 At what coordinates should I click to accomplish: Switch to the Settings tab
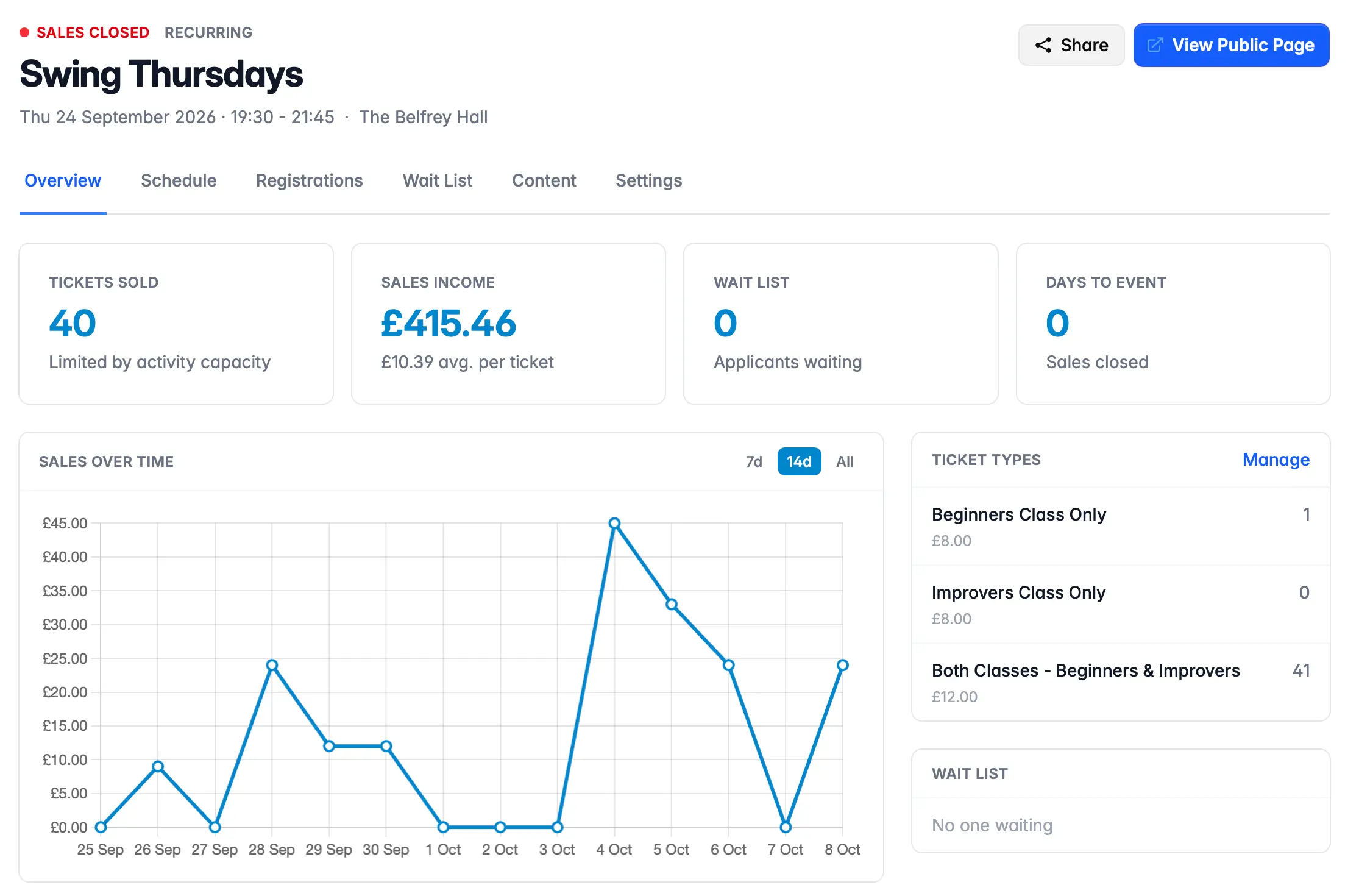pos(648,180)
